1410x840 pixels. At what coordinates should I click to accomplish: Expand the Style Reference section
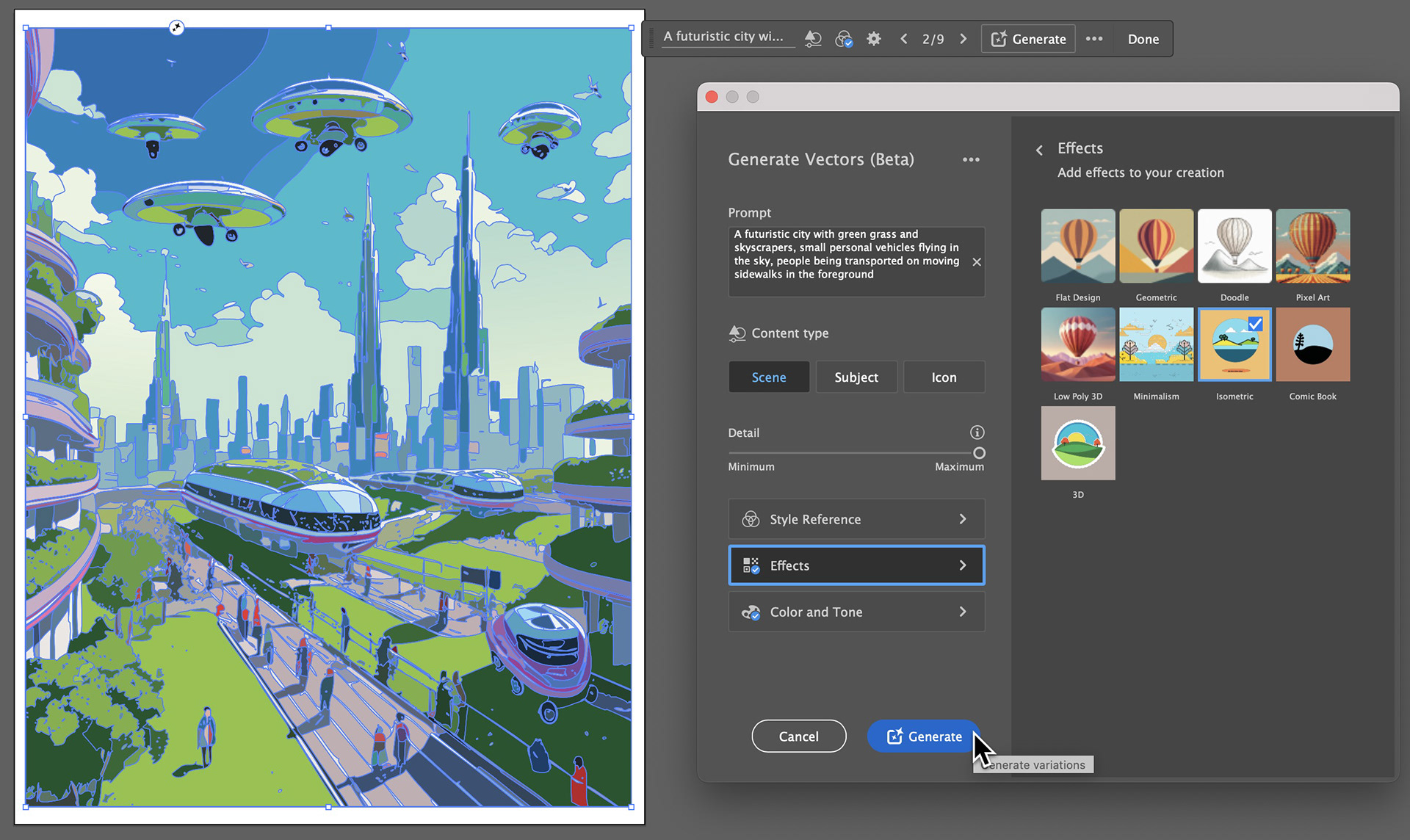pos(856,519)
